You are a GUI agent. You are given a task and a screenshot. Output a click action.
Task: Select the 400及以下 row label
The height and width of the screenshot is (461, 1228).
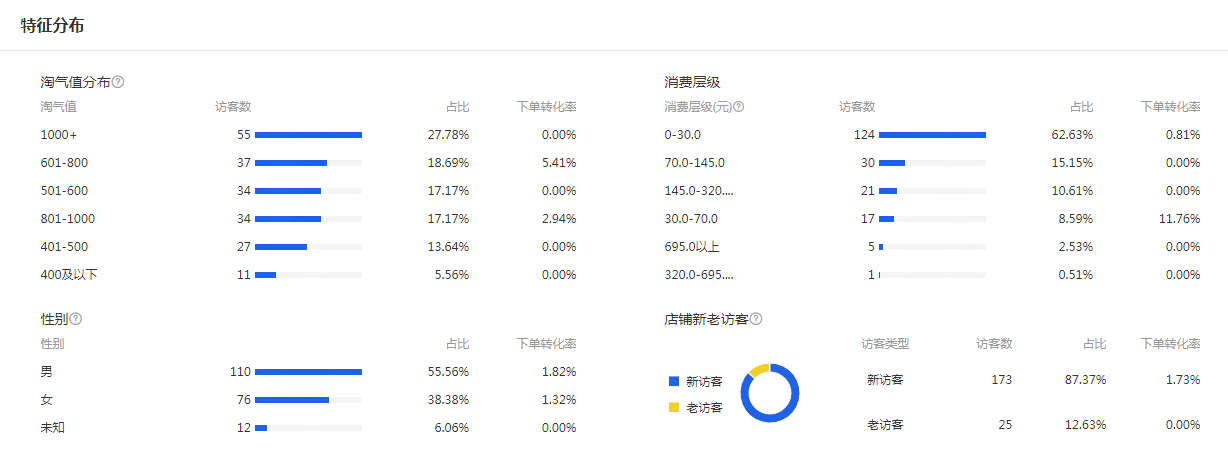click(x=69, y=274)
